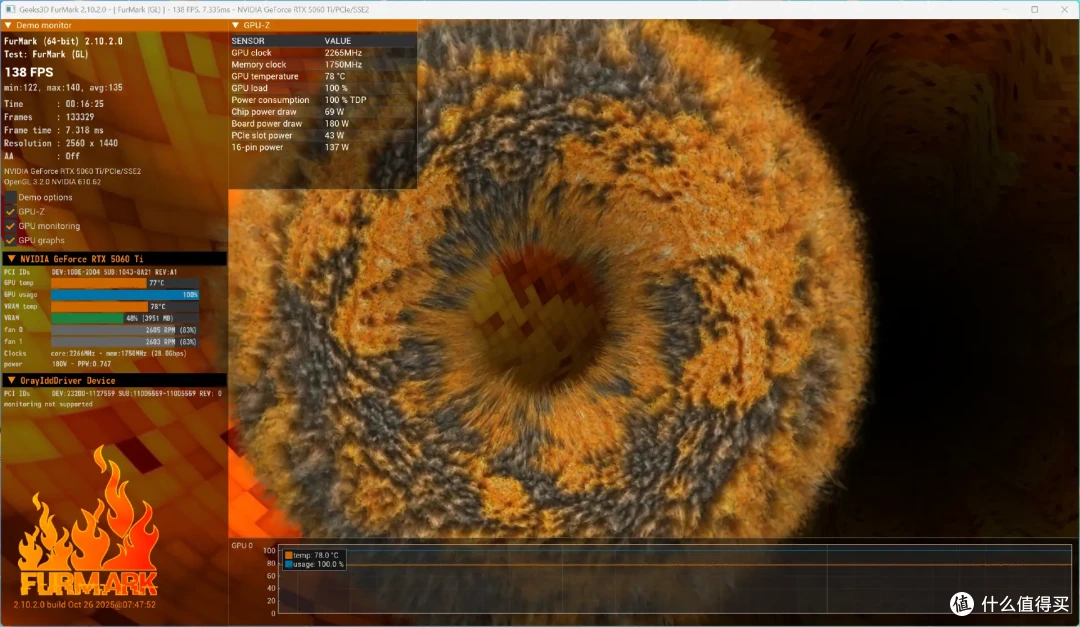Select the Frames 133329 line
Viewport: 1080px width, 627px height.
point(49,117)
